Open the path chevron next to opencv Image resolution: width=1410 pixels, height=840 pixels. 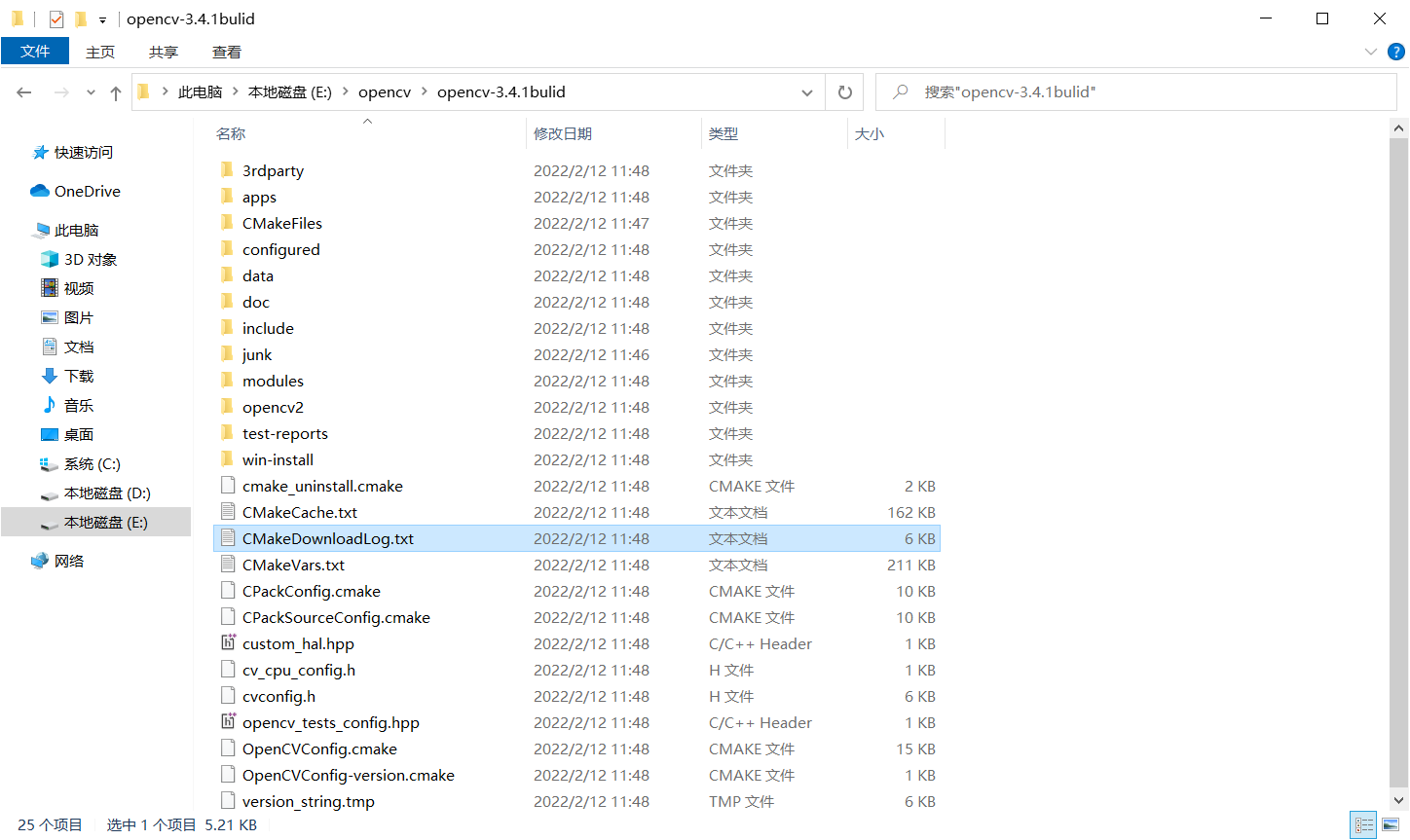click(x=425, y=91)
